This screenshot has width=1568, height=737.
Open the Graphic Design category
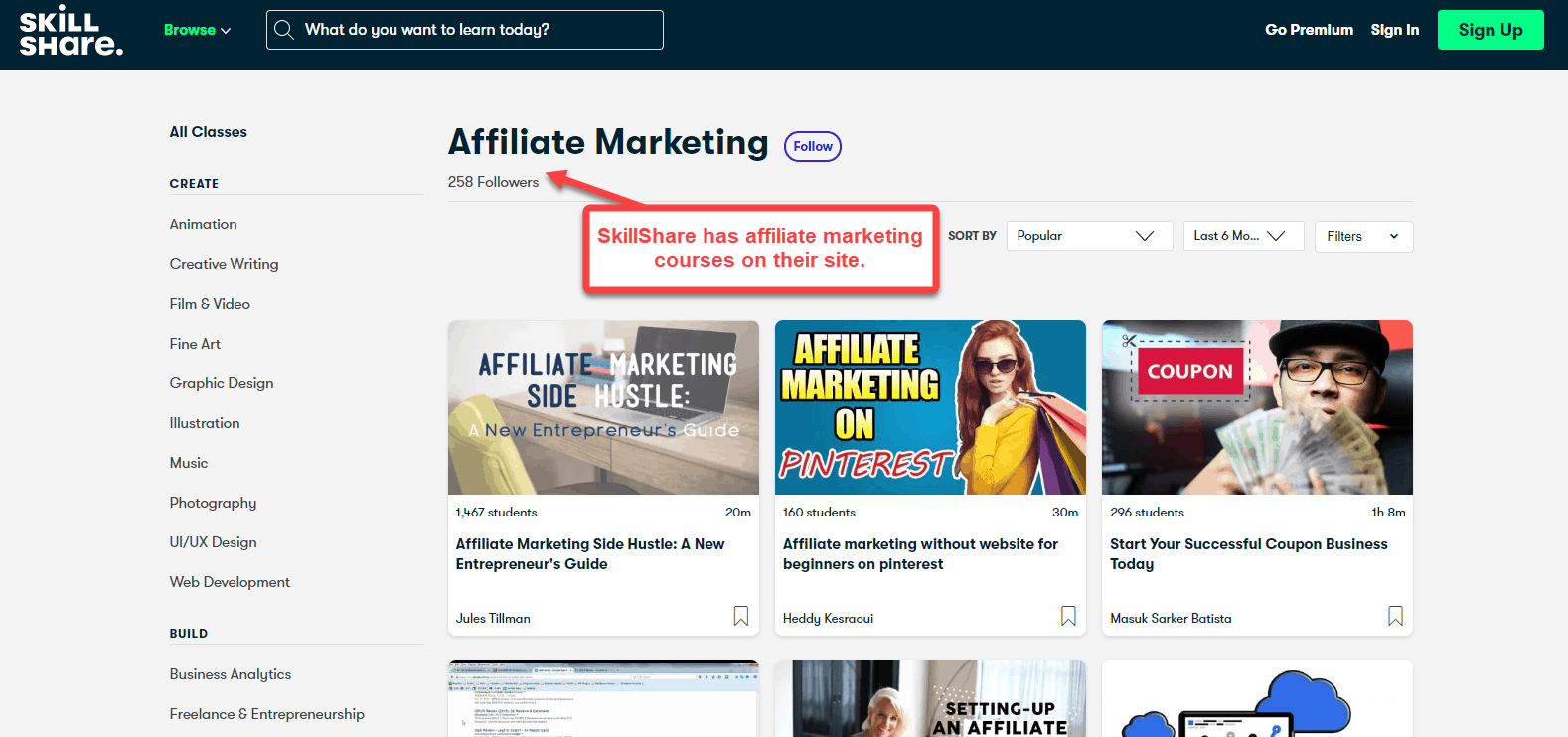point(221,383)
